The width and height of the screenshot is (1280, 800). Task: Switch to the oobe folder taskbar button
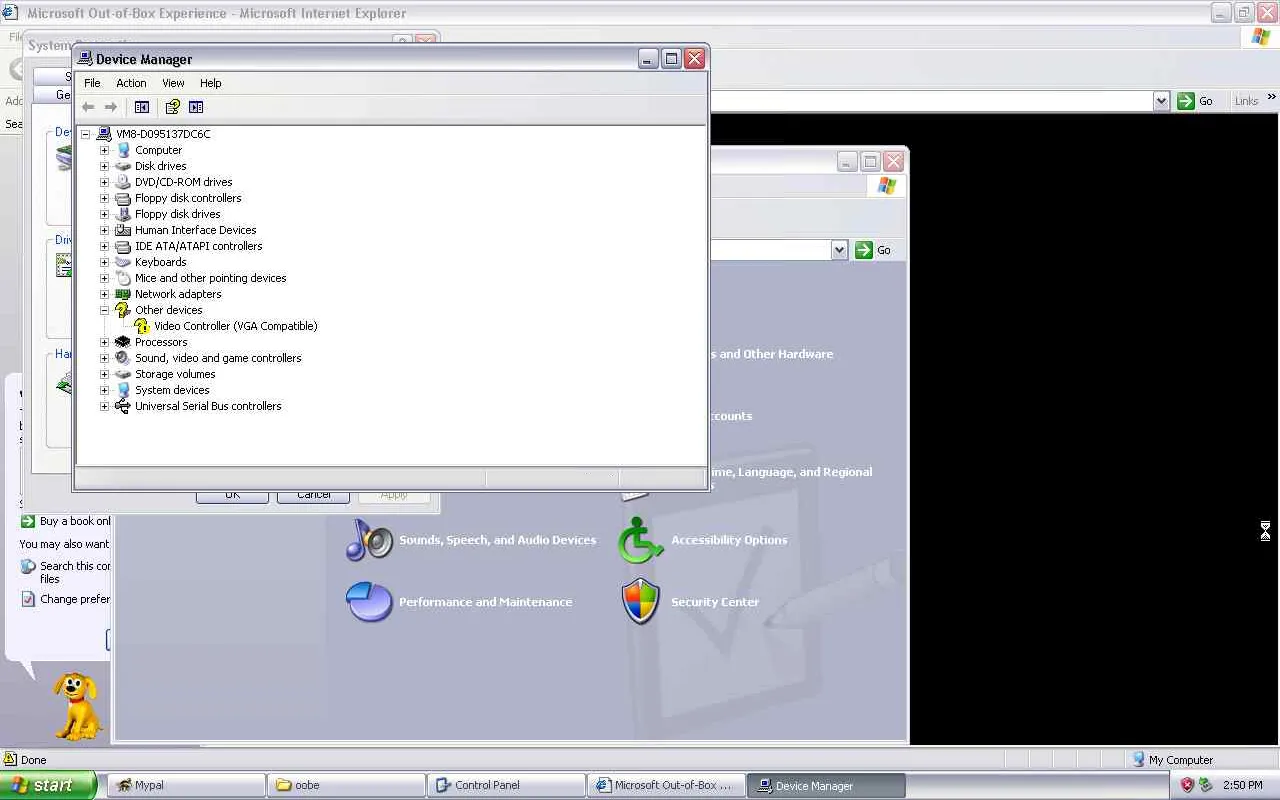pos(345,785)
